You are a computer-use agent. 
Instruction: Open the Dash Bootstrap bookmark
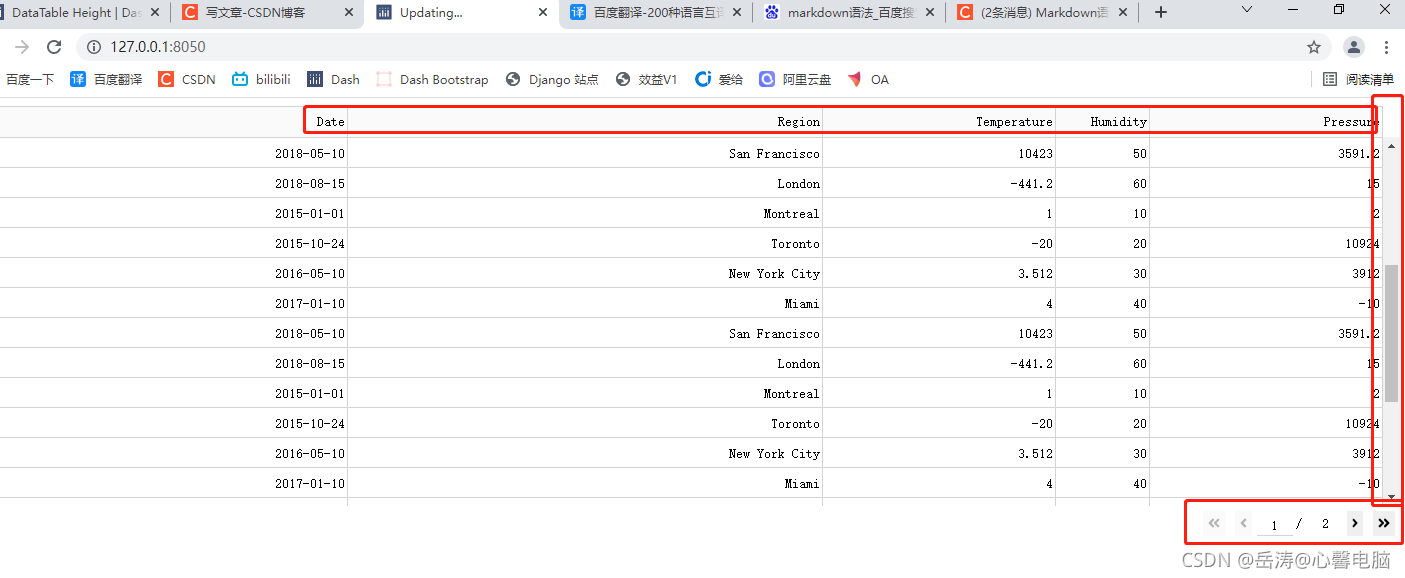432,79
